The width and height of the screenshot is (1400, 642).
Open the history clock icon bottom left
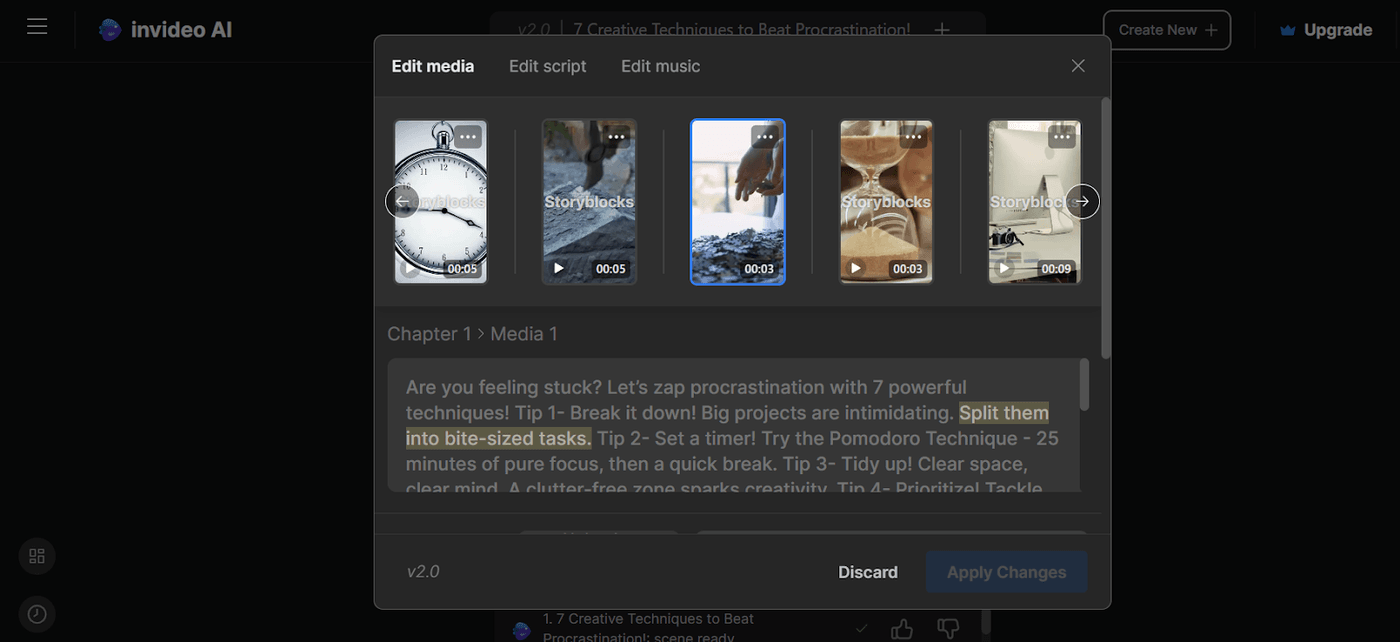[x=36, y=614]
